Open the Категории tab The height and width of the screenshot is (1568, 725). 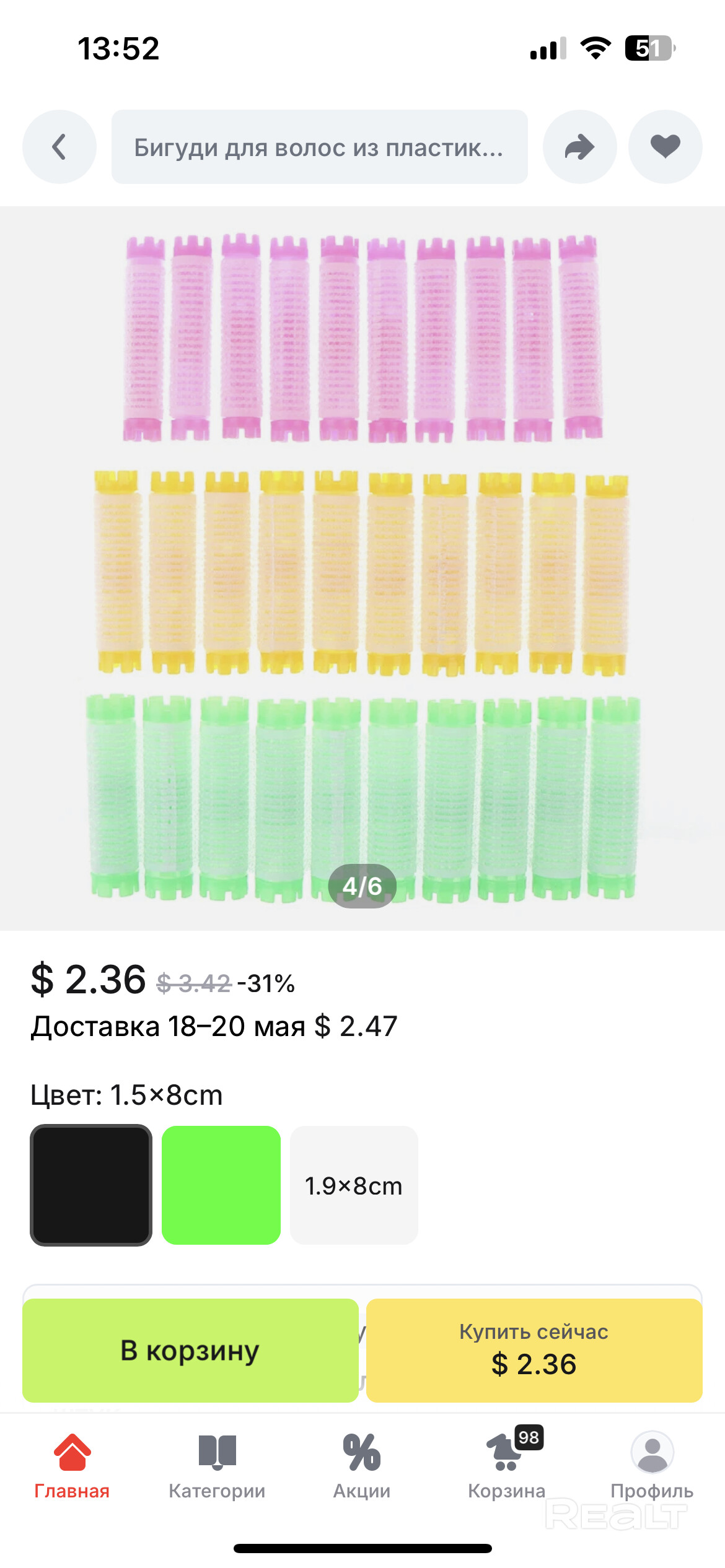(217, 1465)
